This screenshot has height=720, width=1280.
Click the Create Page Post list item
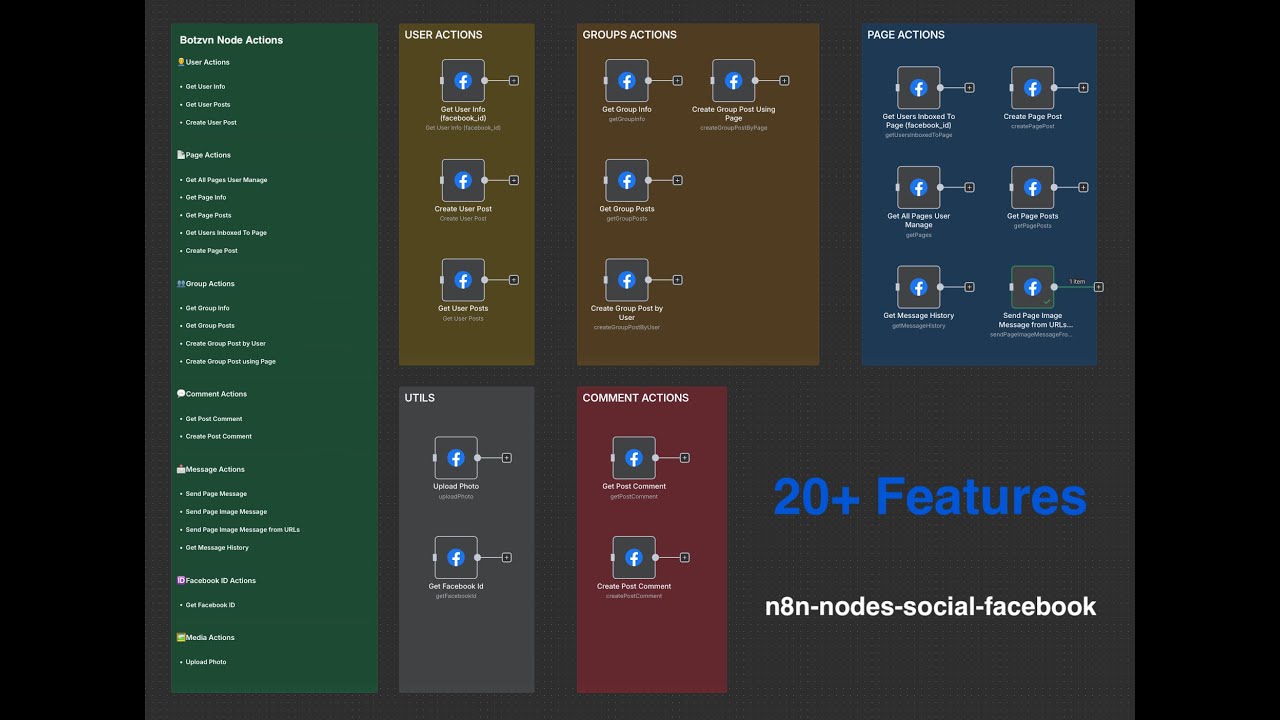pos(211,251)
